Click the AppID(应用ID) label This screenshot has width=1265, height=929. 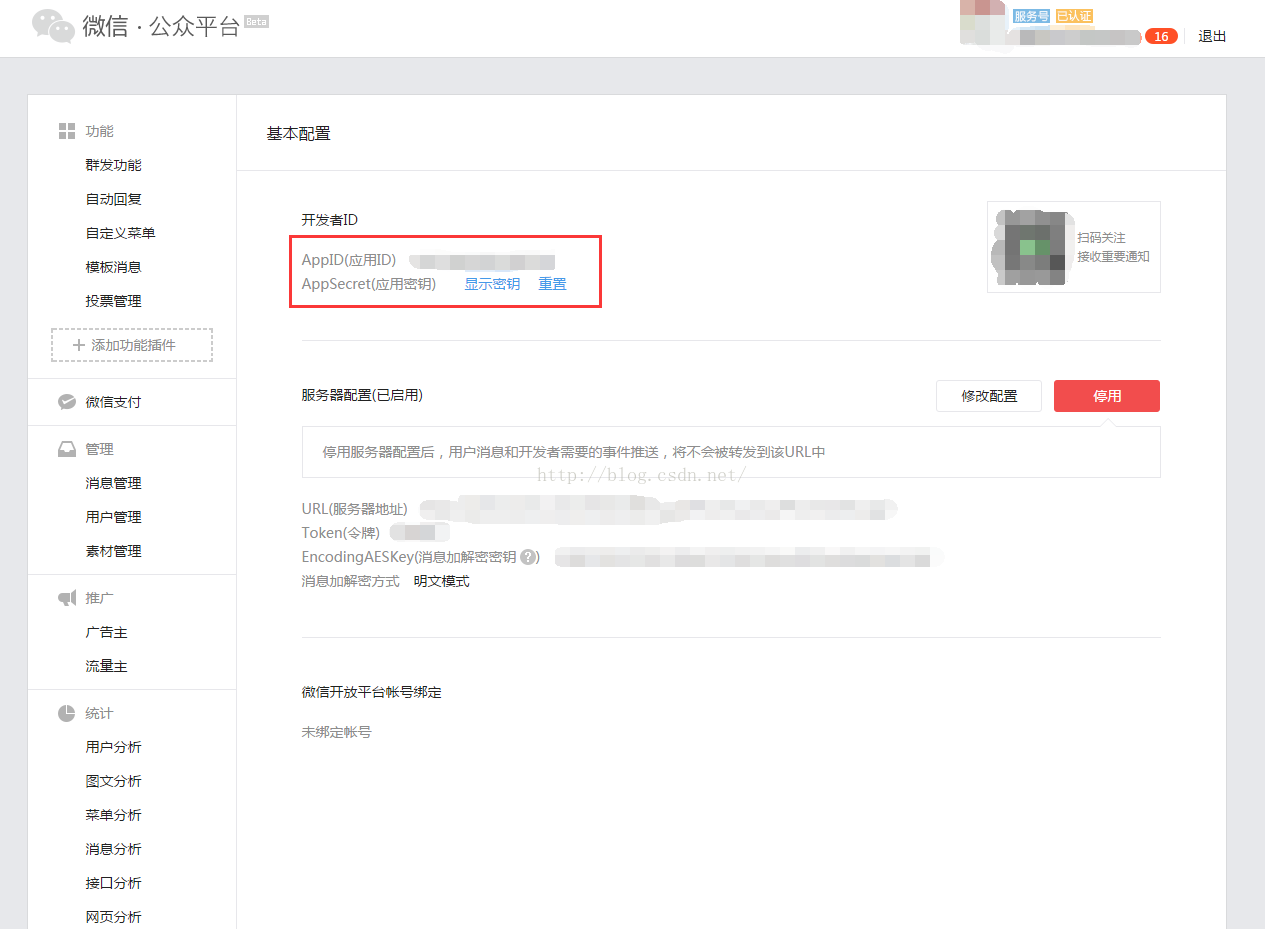pos(349,261)
